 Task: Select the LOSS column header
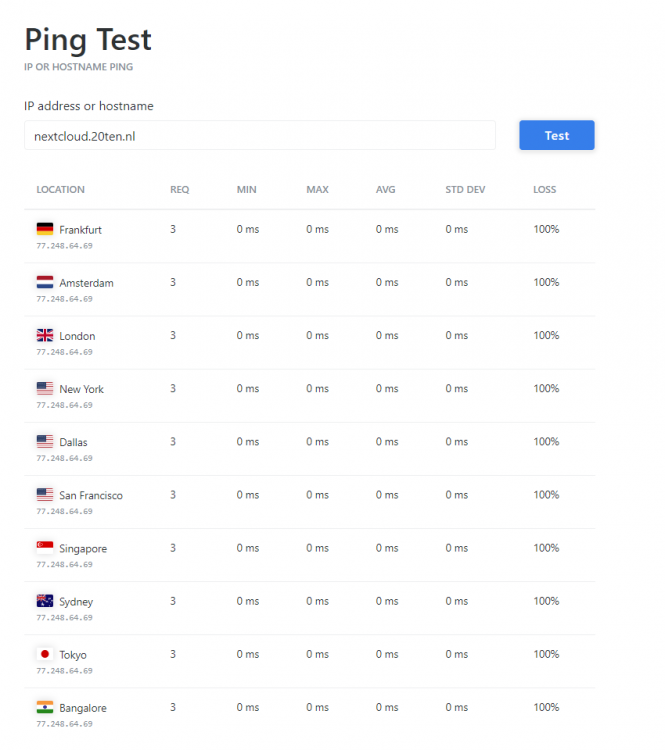point(544,189)
